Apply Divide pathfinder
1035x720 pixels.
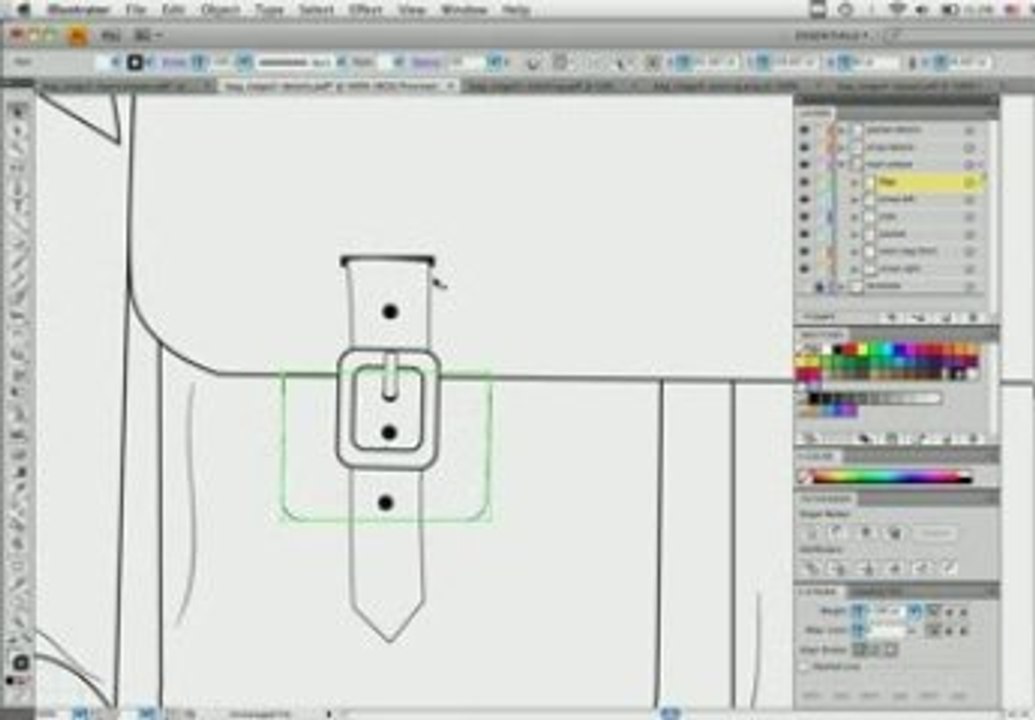[x=811, y=567]
